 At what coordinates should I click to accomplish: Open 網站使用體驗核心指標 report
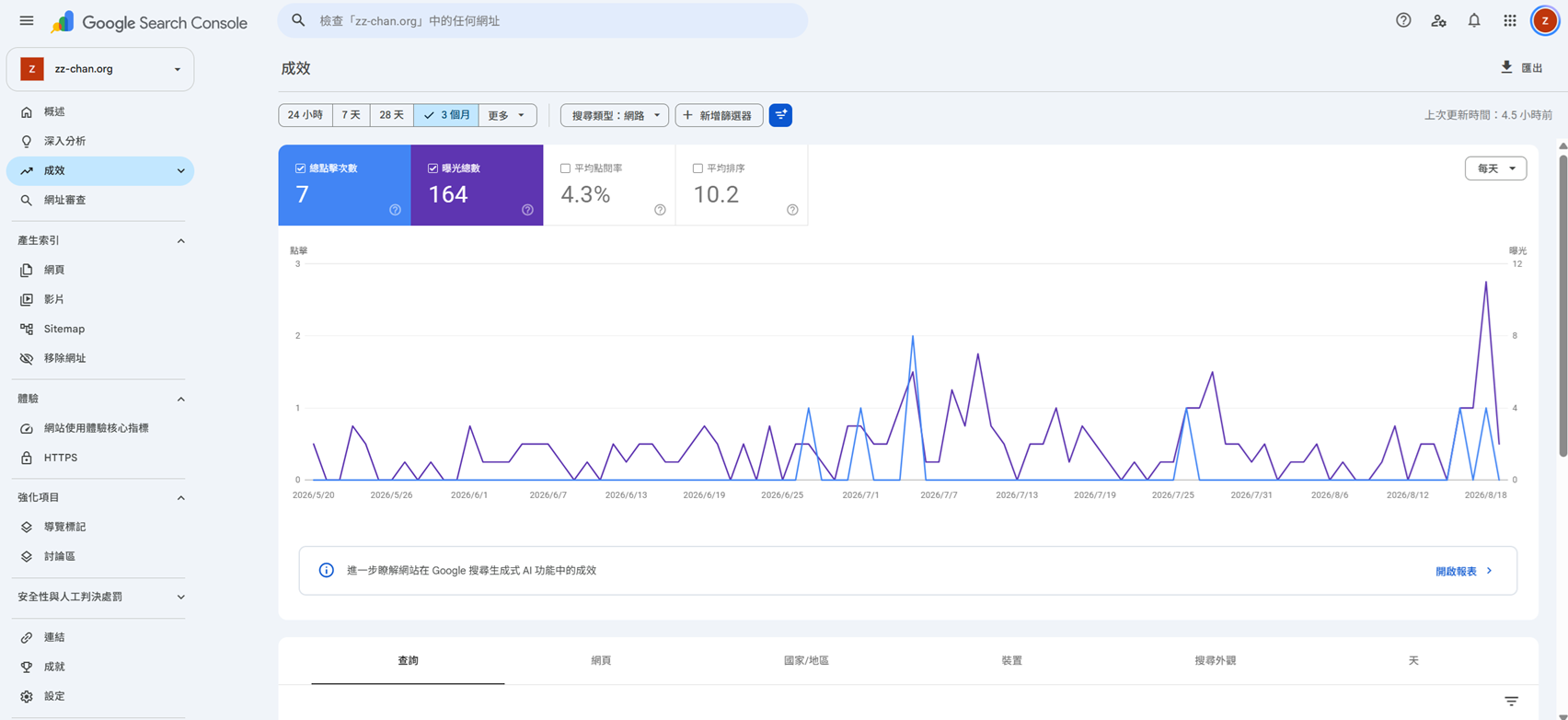click(x=100, y=428)
